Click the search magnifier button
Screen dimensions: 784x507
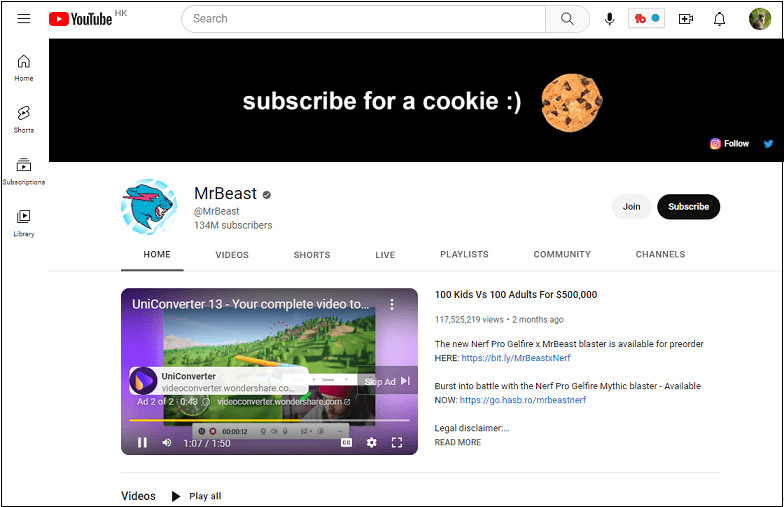click(x=567, y=19)
